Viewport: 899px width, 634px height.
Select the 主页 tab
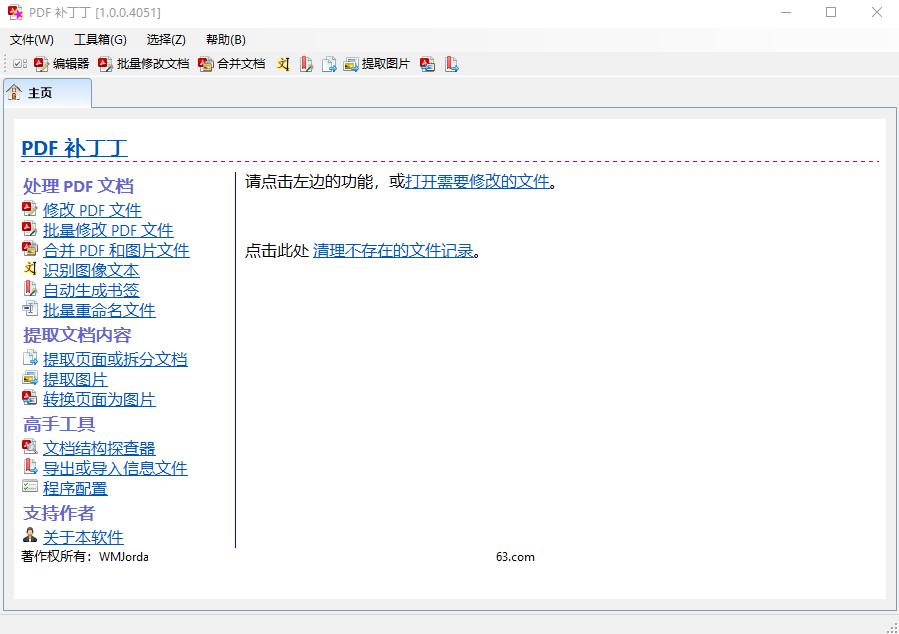[42, 91]
